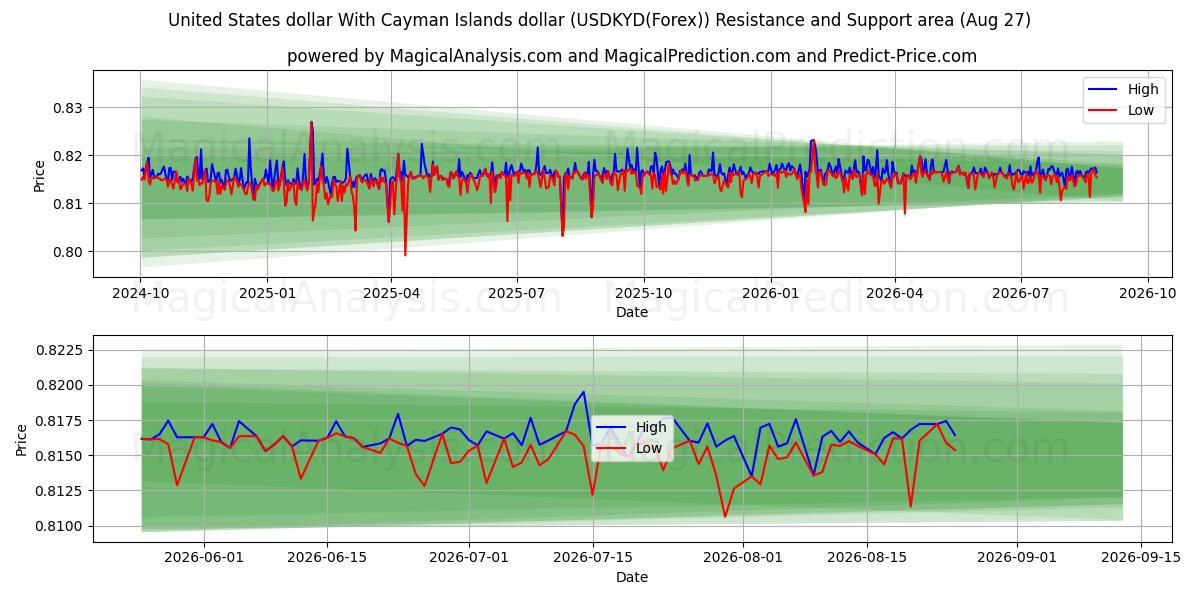Click the top chart 'Date' axis label
The width and height of the screenshot is (1200, 600).
[x=632, y=312]
